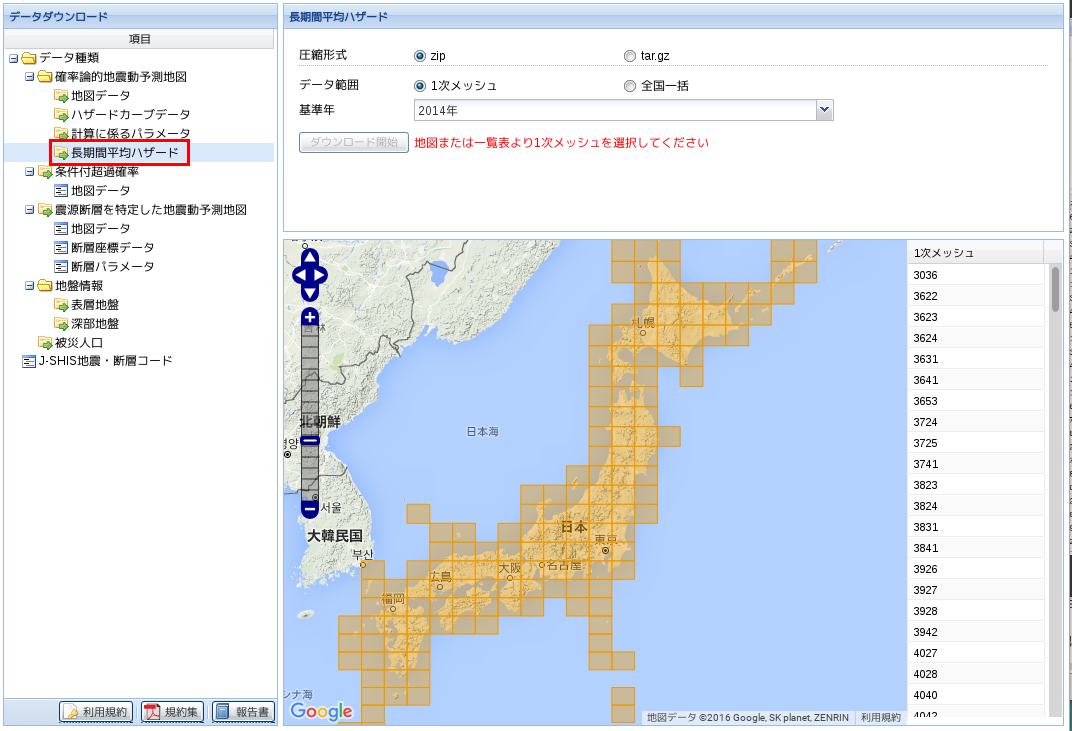
Task: Click the J-SHIS地震・断層コード document icon
Action: coord(29,362)
